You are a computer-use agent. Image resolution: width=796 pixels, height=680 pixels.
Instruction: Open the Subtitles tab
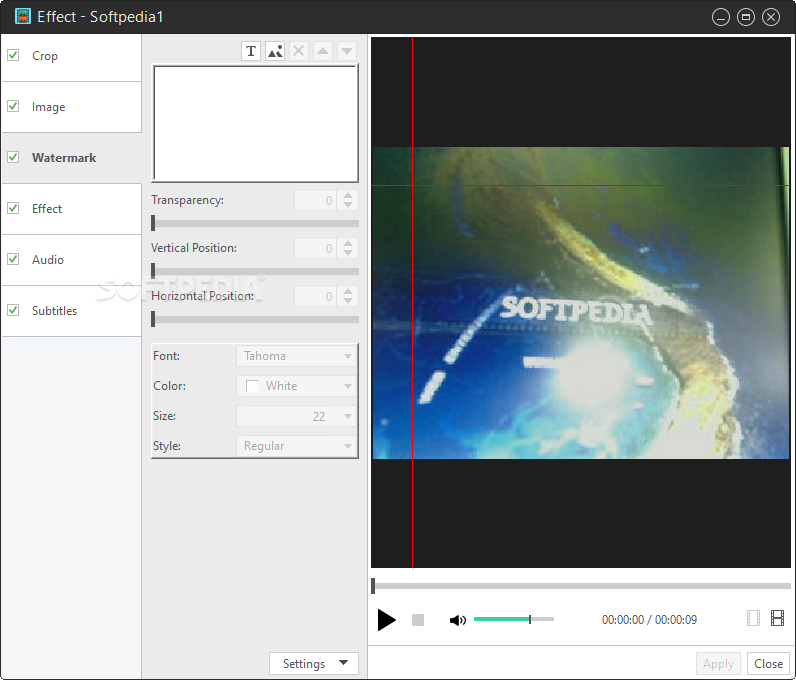pos(72,311)
